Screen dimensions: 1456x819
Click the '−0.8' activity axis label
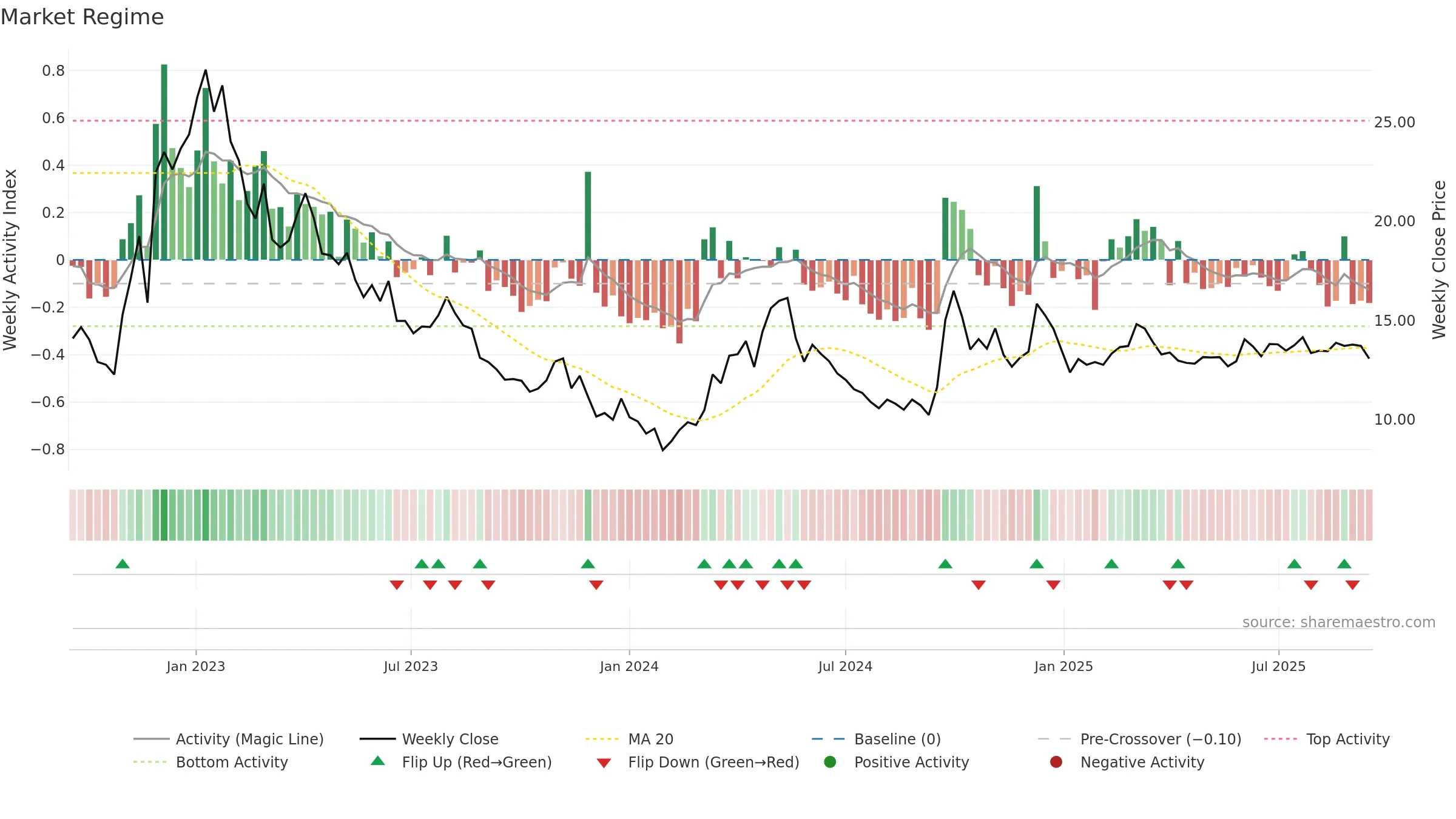coord(48,450)
